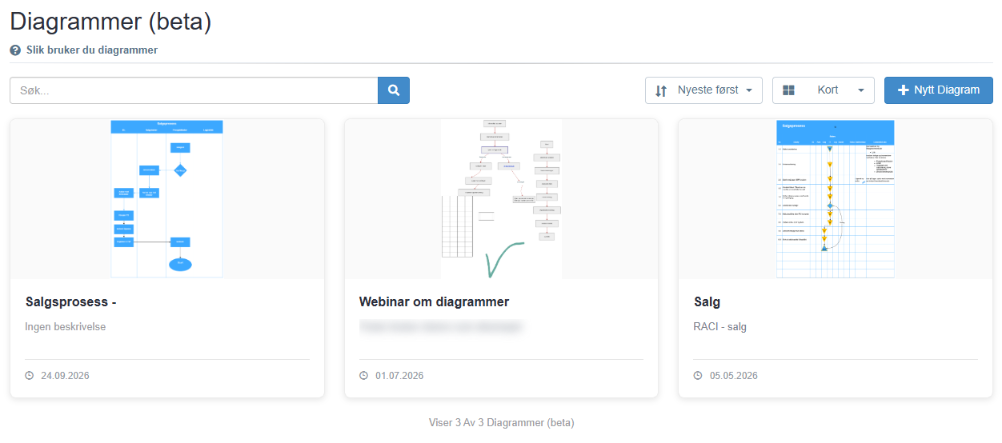Open the Salg diagram thumbnail

(835, 198)
